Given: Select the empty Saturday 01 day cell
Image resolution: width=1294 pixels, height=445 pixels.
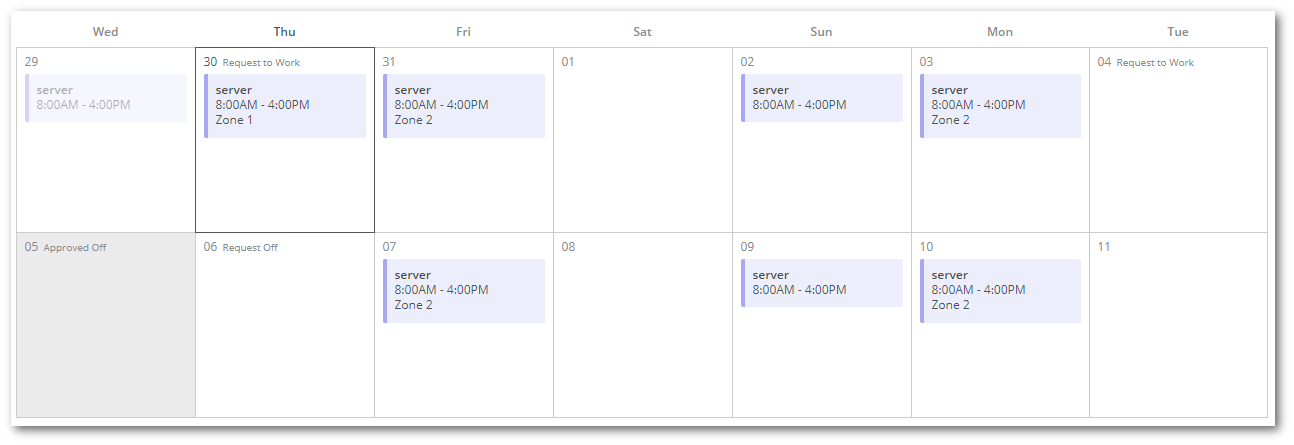Looking at the screenshot, I should tap(642, 150).
